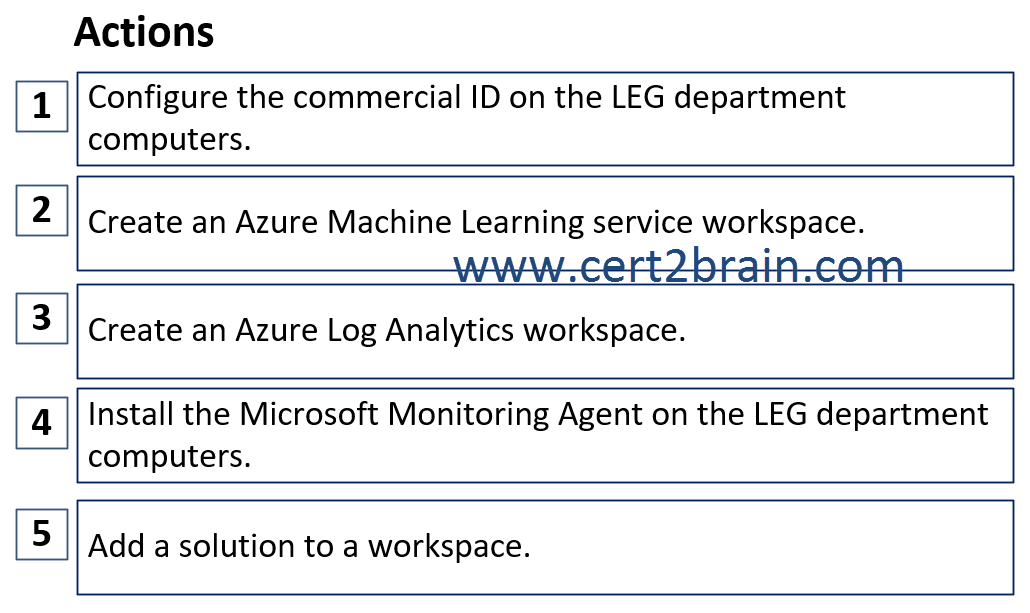Image resolution: width=1030 pixels, height=613 pixels.
Task: Select 'Add a solution to a workspace'
Action: click(545, 547)
